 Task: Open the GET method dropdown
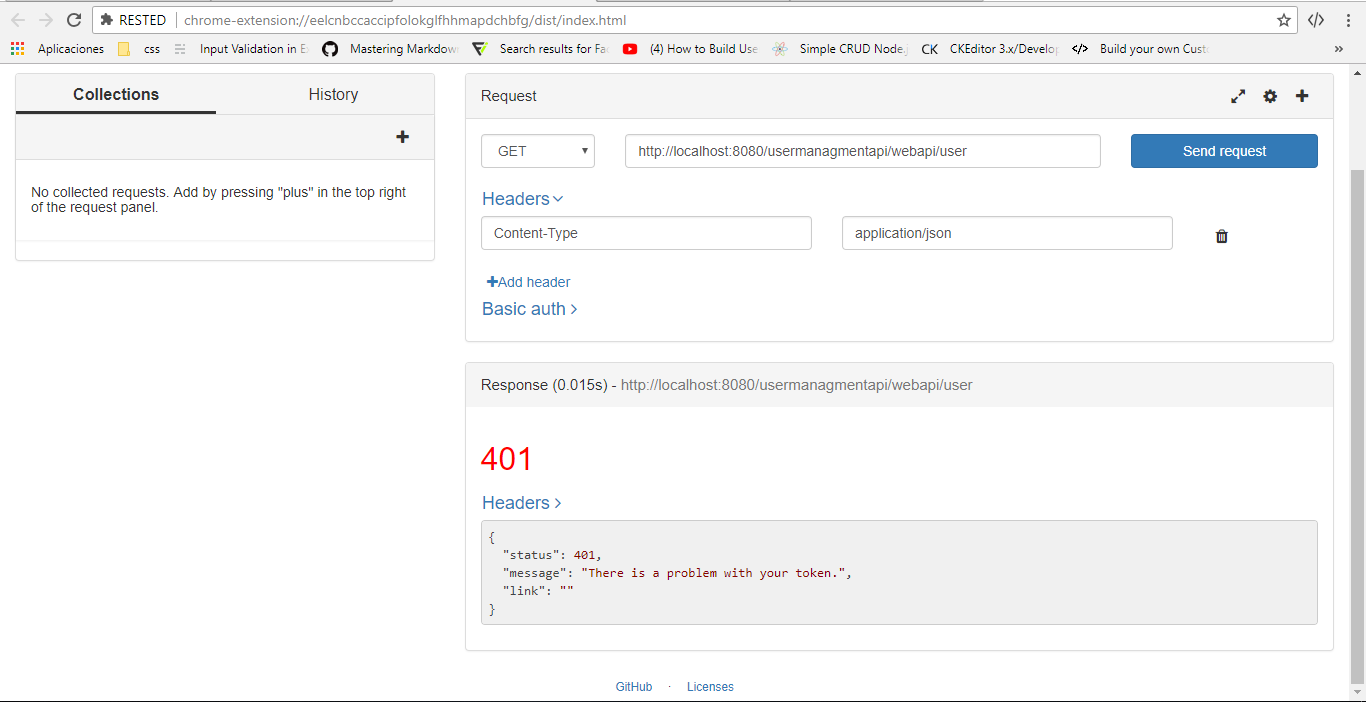(537, 150)
